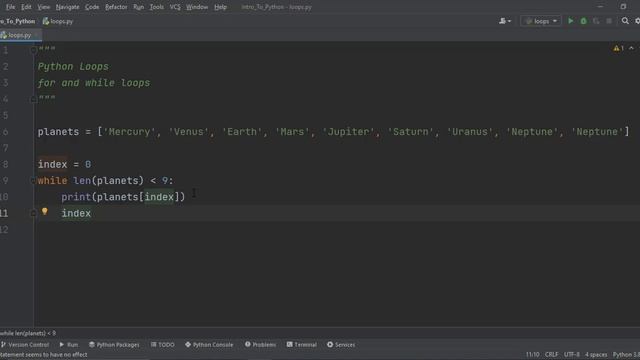Collapse the docstring fold marker on line 1
The height and width of the screenshot is (360, 640).
tap(34, 50)
